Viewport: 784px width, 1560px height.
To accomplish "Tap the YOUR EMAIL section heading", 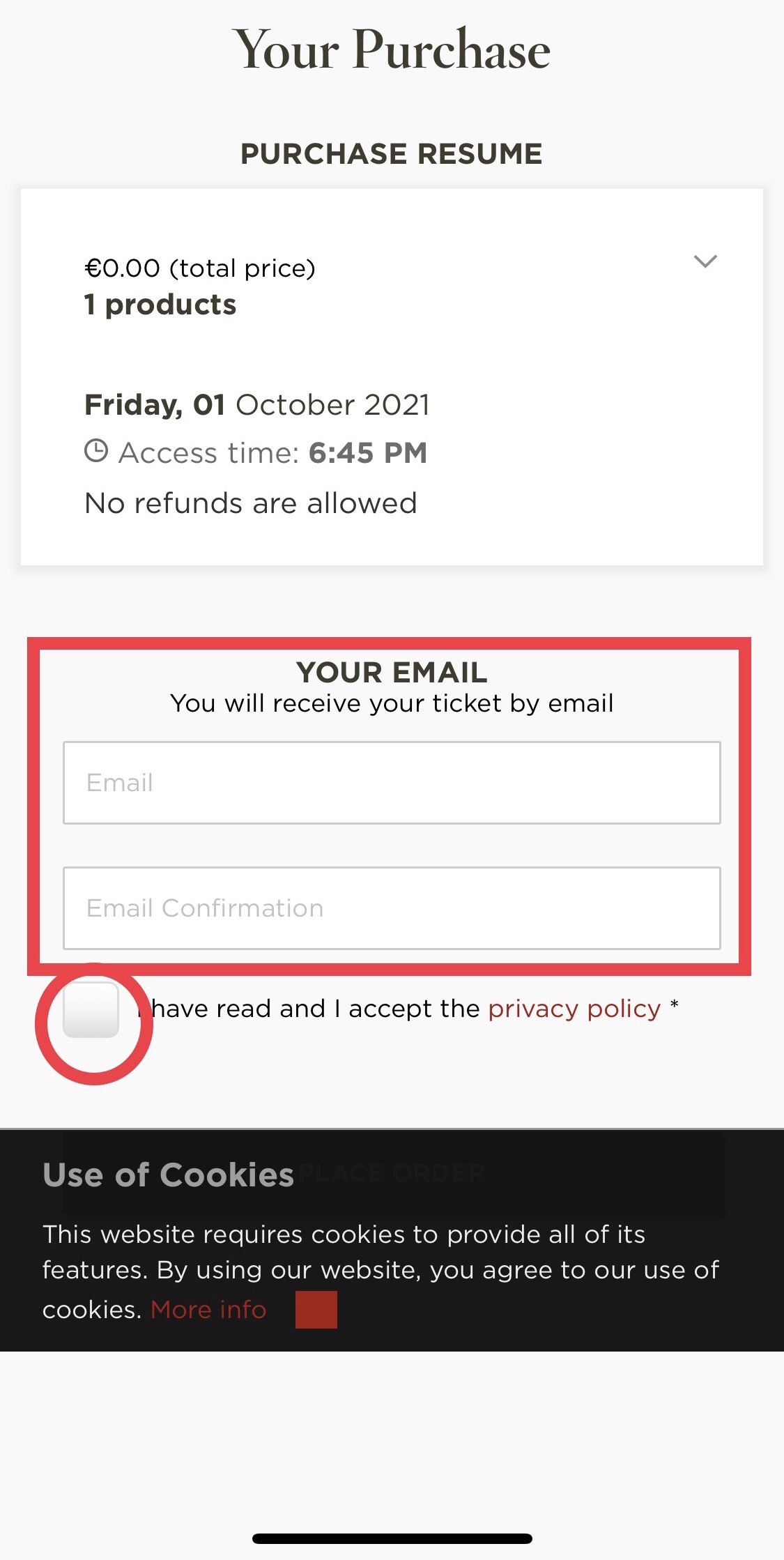I will click(392, 673).
